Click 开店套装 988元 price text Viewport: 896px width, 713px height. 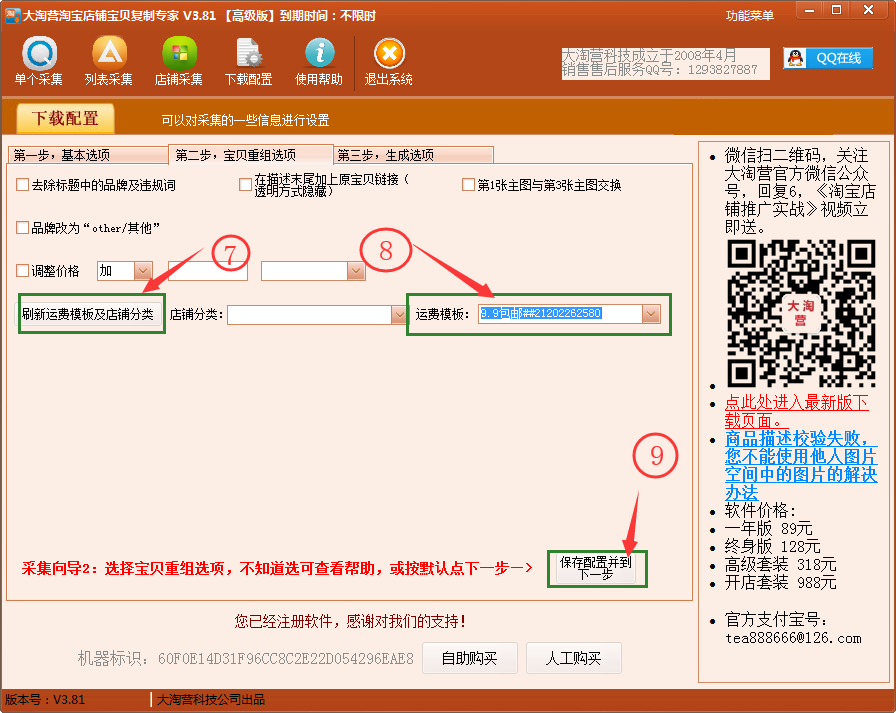pos(781,583)
